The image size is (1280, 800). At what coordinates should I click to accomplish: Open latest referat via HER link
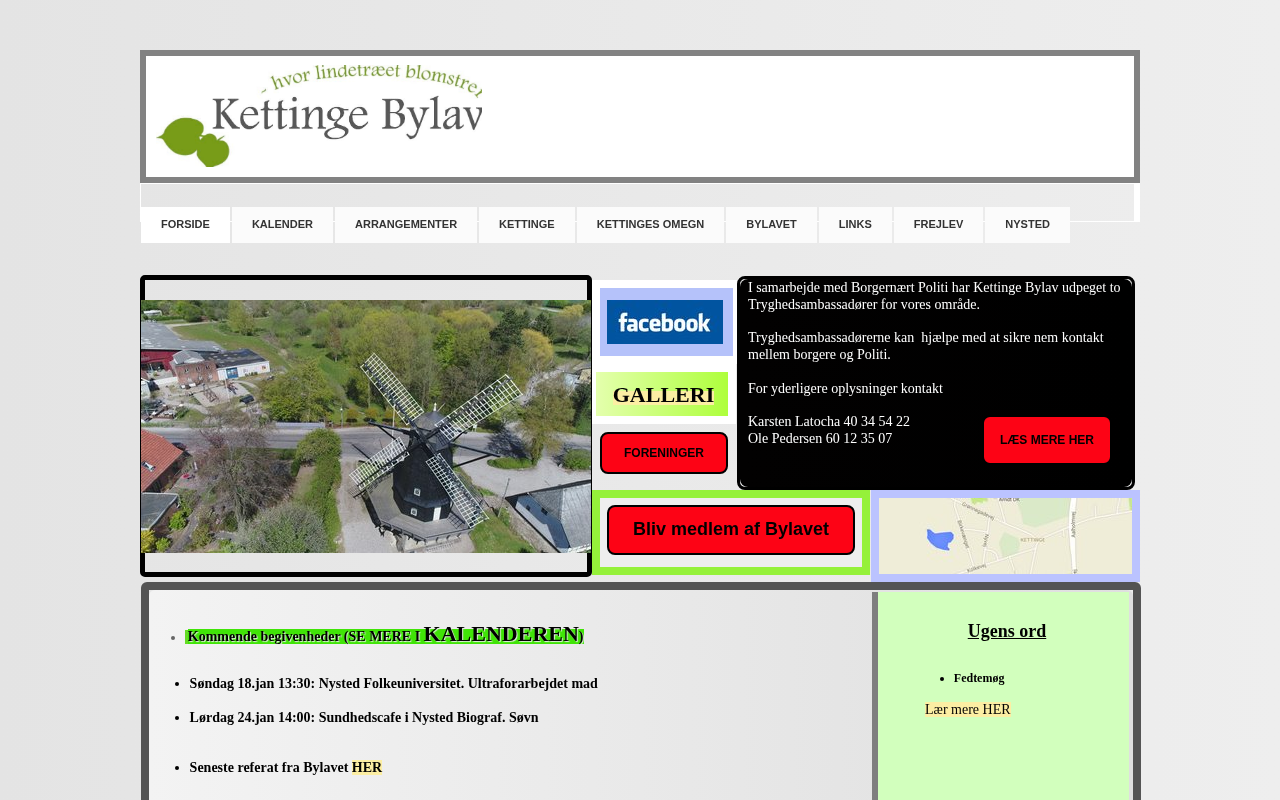point(367,768)
